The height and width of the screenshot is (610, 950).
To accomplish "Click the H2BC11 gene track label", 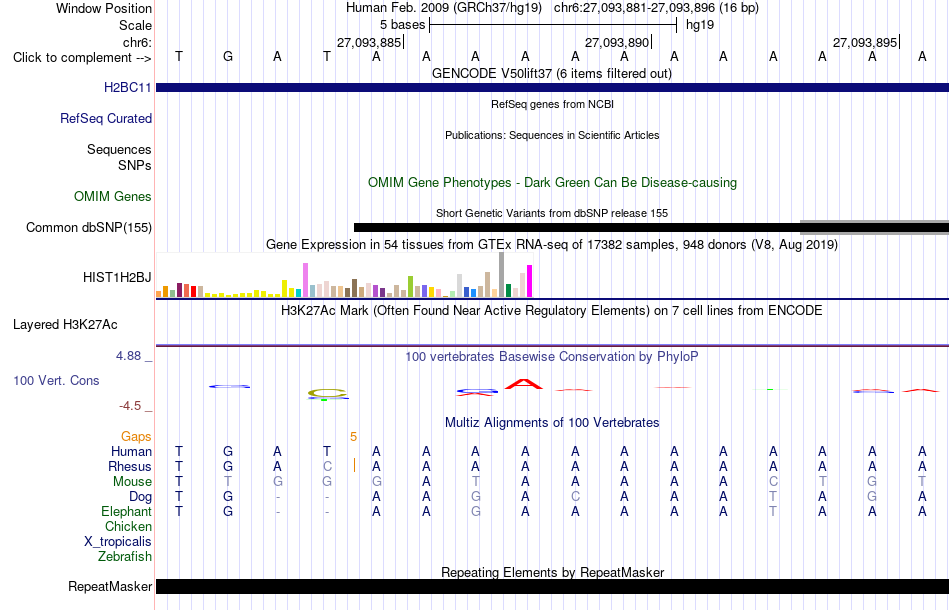I will pos(127,87).
